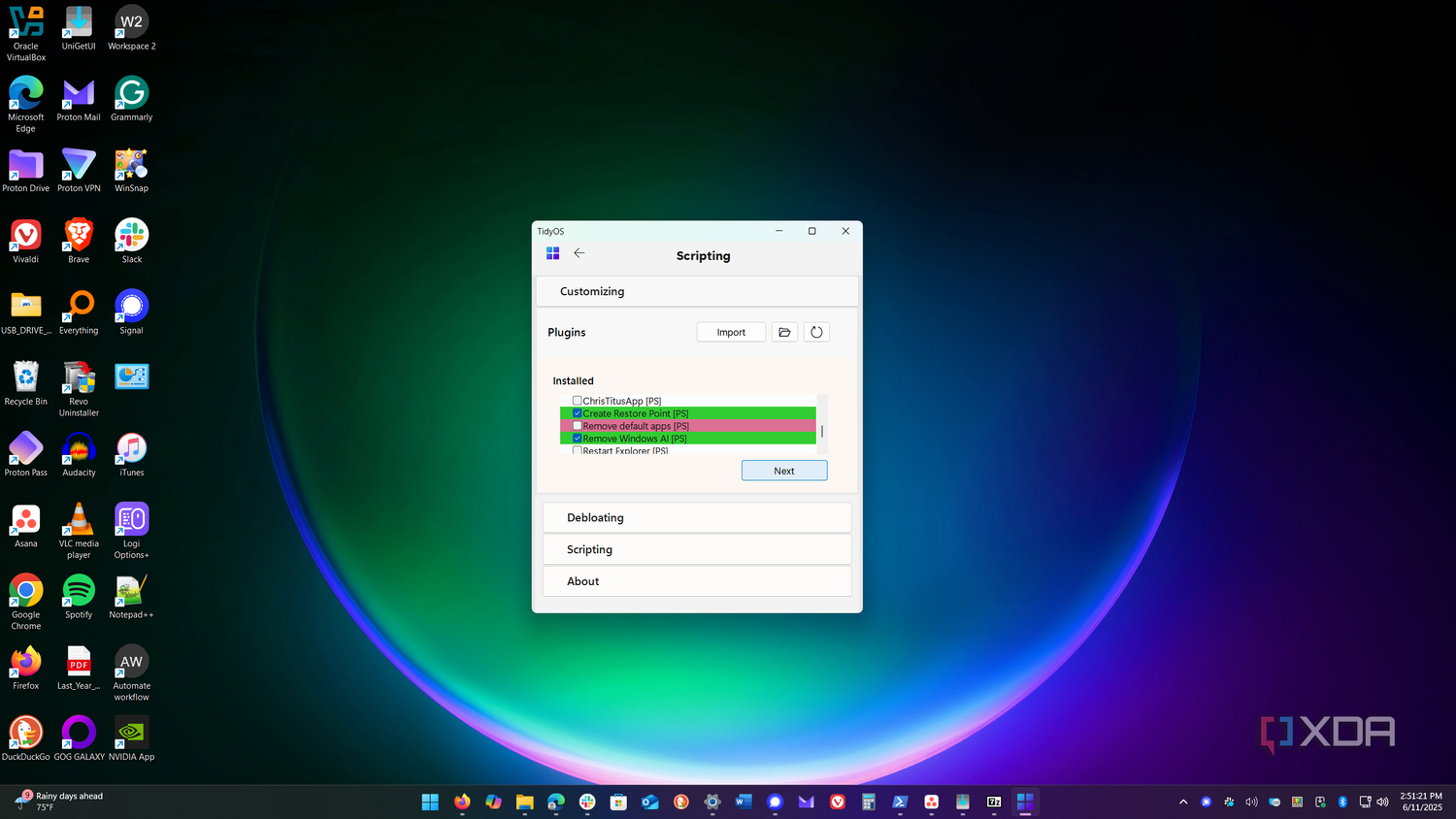Screen dimensions: 1456x819
Task: Collapse the Customizing section header
Action: (697, 291)
